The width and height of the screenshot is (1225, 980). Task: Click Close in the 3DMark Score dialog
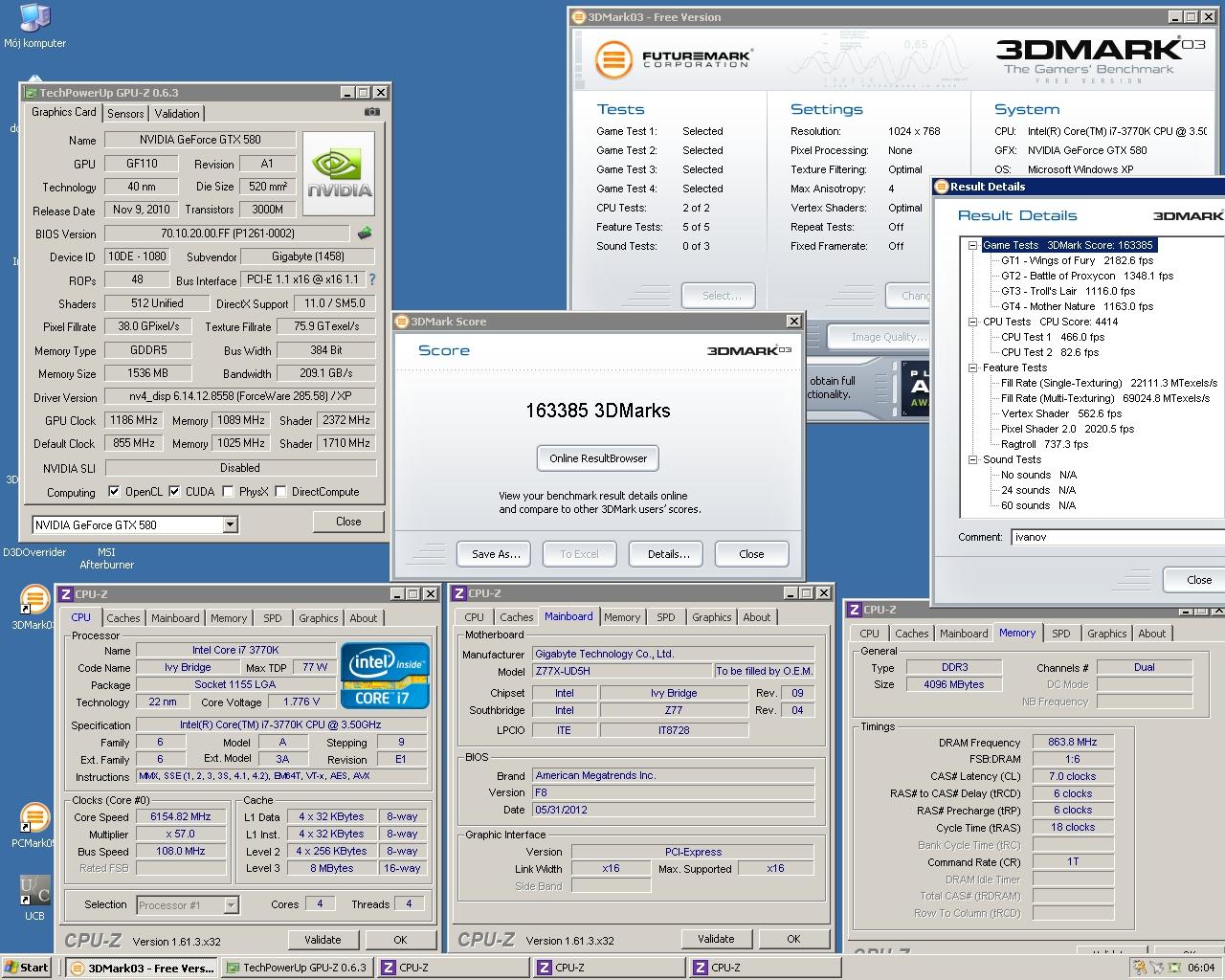click(751, 553)
